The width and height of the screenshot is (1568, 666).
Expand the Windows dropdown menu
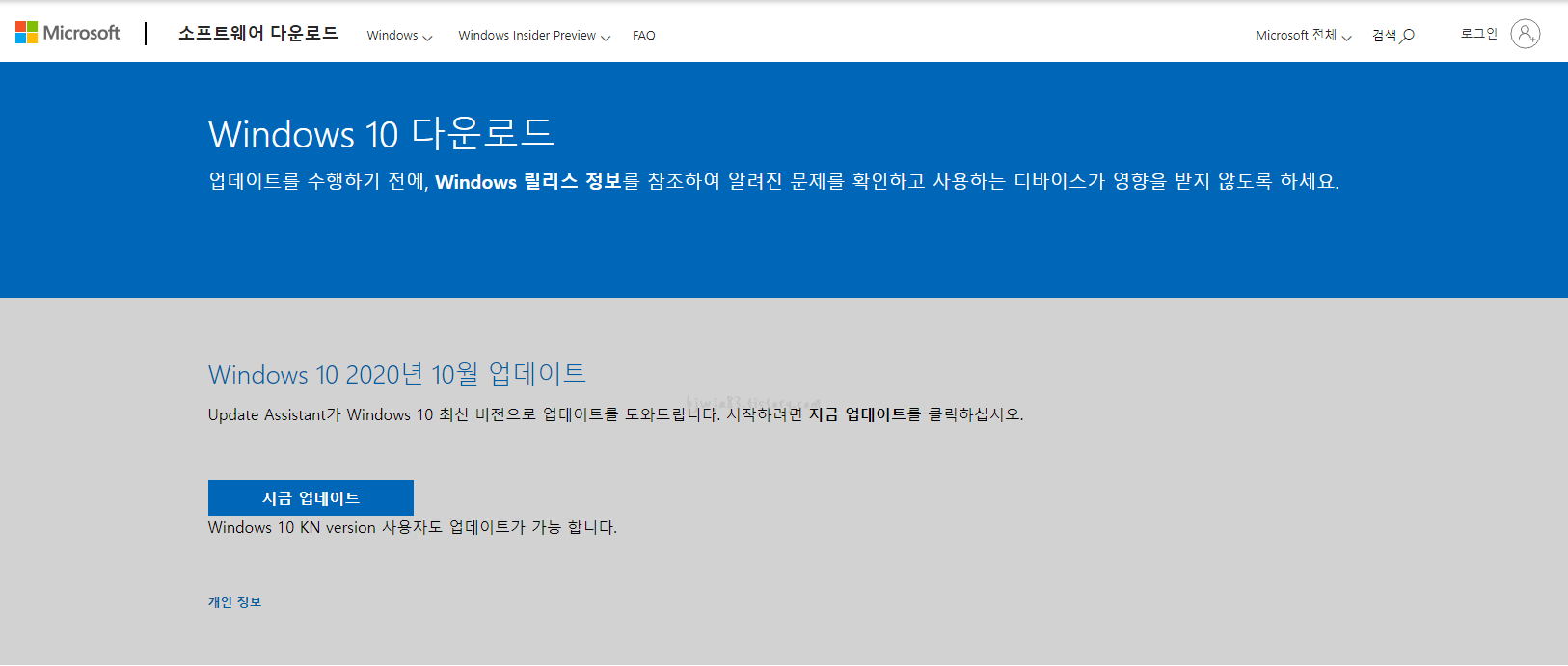pyautogui.click(x=399, y=36)
